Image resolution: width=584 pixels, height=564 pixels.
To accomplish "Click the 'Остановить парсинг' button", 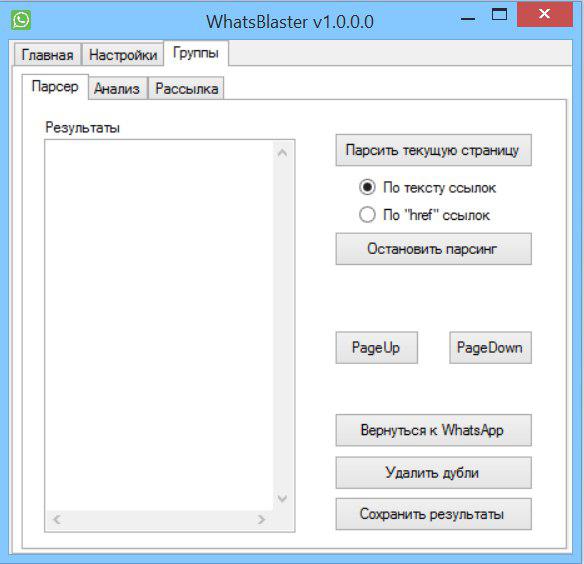I will coord(434,249).
